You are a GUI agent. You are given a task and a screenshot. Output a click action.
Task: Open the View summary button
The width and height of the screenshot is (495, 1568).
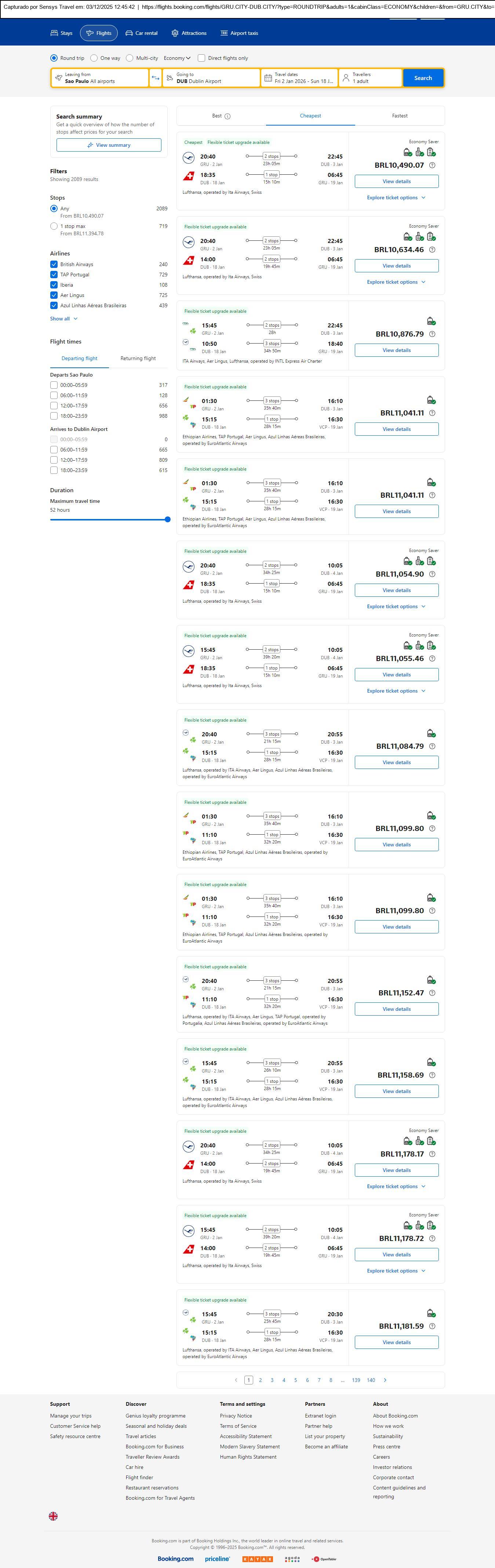pos(109,145)
